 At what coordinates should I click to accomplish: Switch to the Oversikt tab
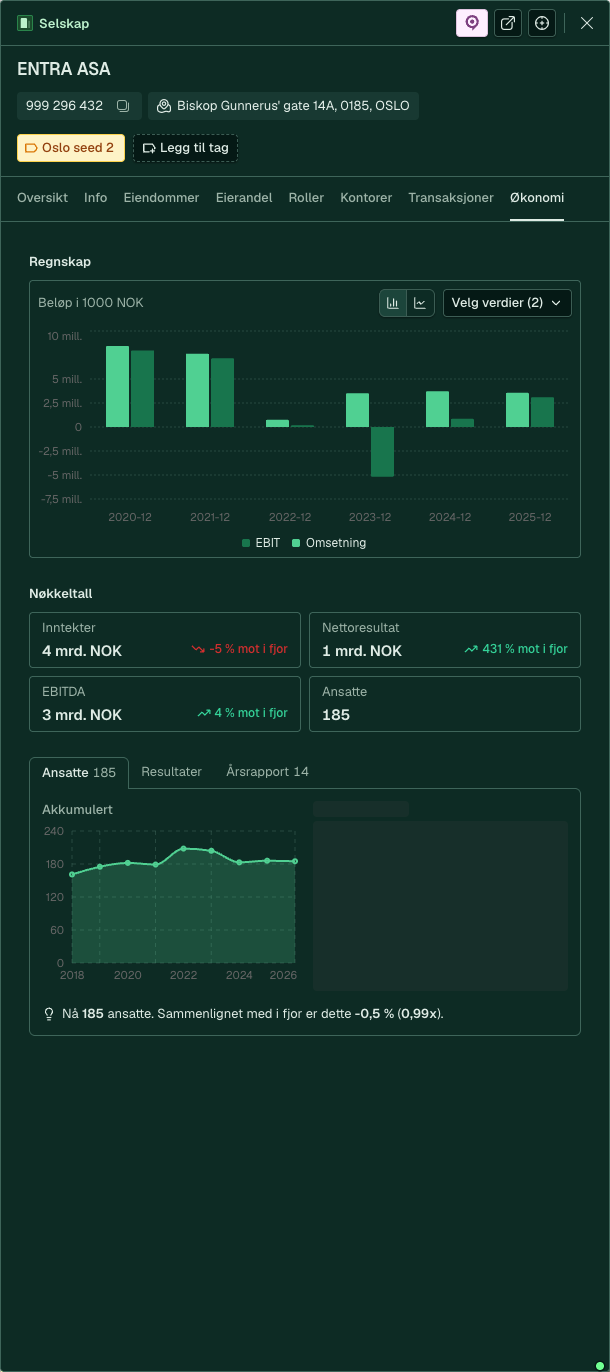(43, 198)
